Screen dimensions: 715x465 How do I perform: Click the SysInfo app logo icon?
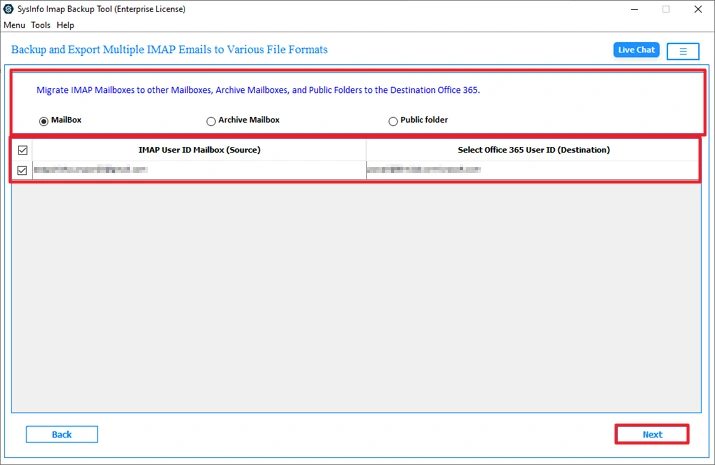click(x=8, y=9)
